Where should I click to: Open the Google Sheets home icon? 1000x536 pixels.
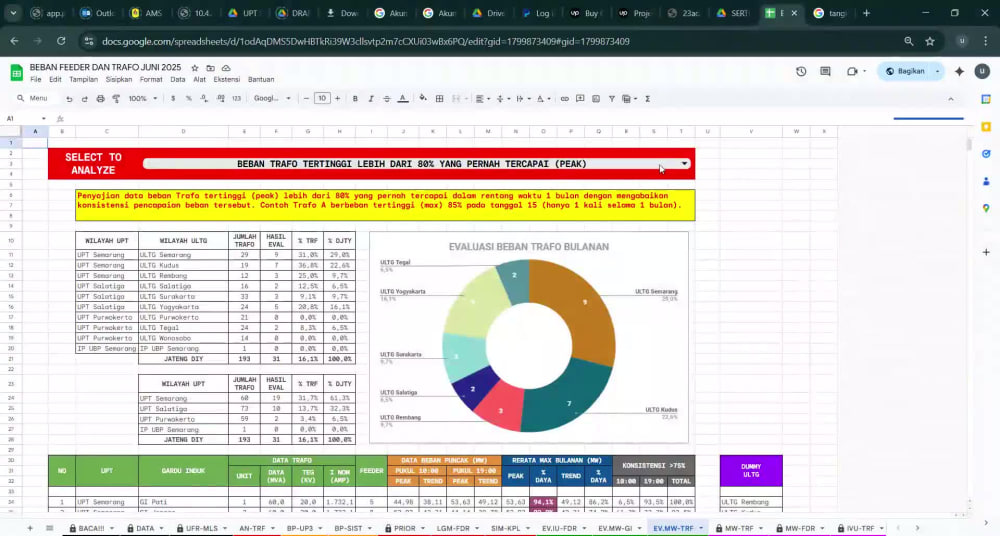click(17, 73)
